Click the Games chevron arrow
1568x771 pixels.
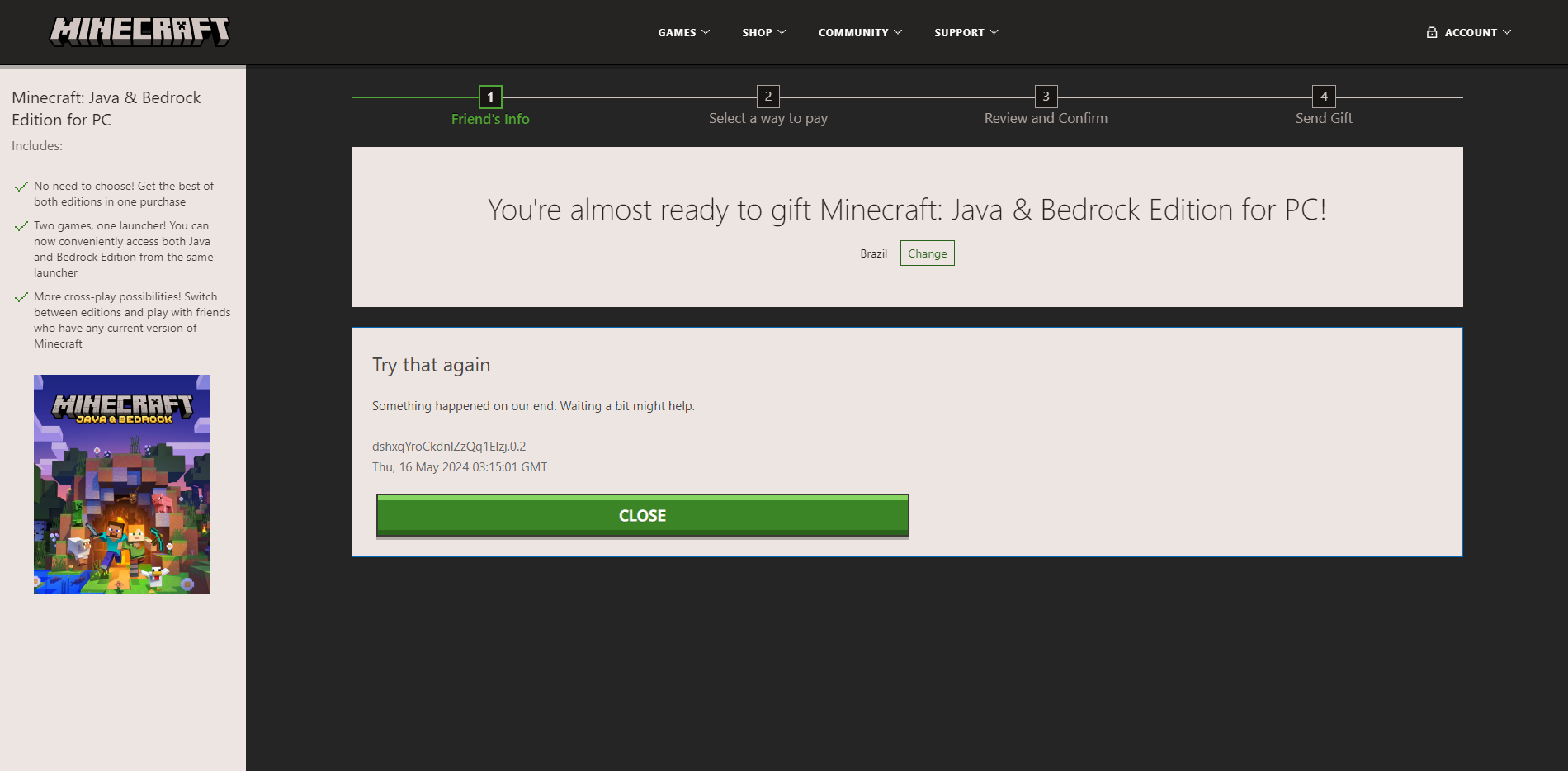pos(706,32)
